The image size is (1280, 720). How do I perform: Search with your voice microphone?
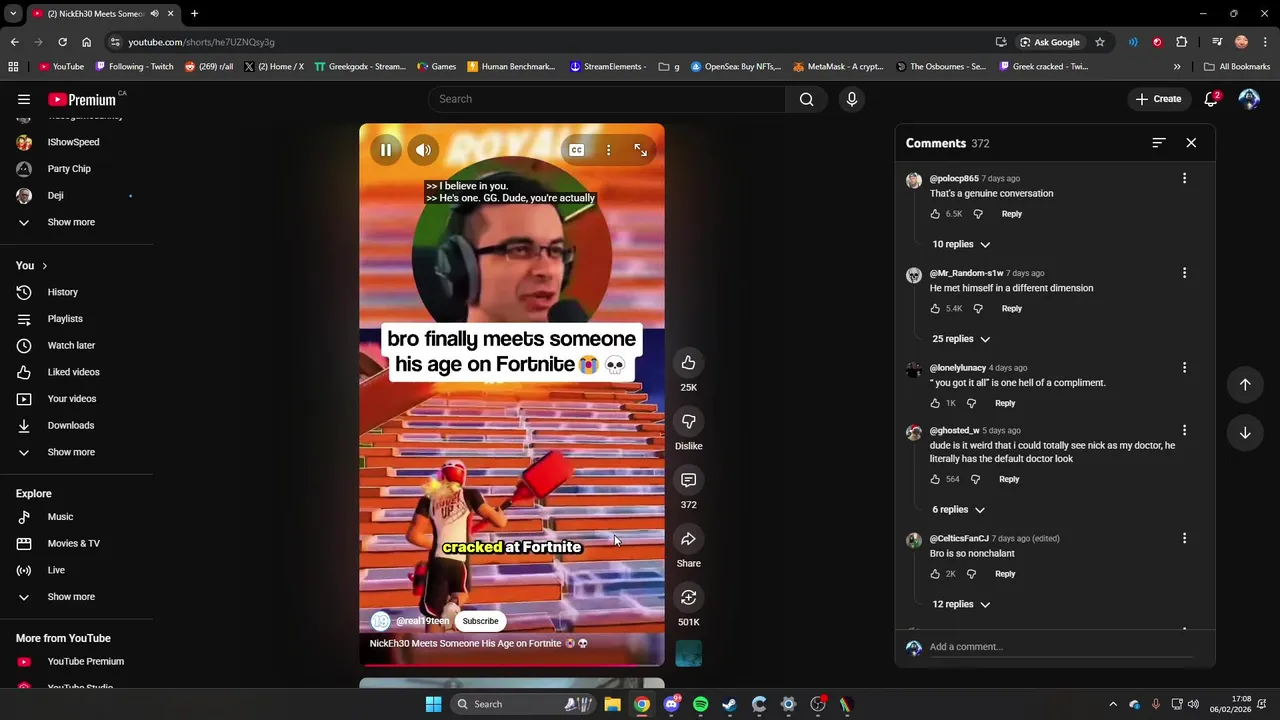[x=851, y=99]
